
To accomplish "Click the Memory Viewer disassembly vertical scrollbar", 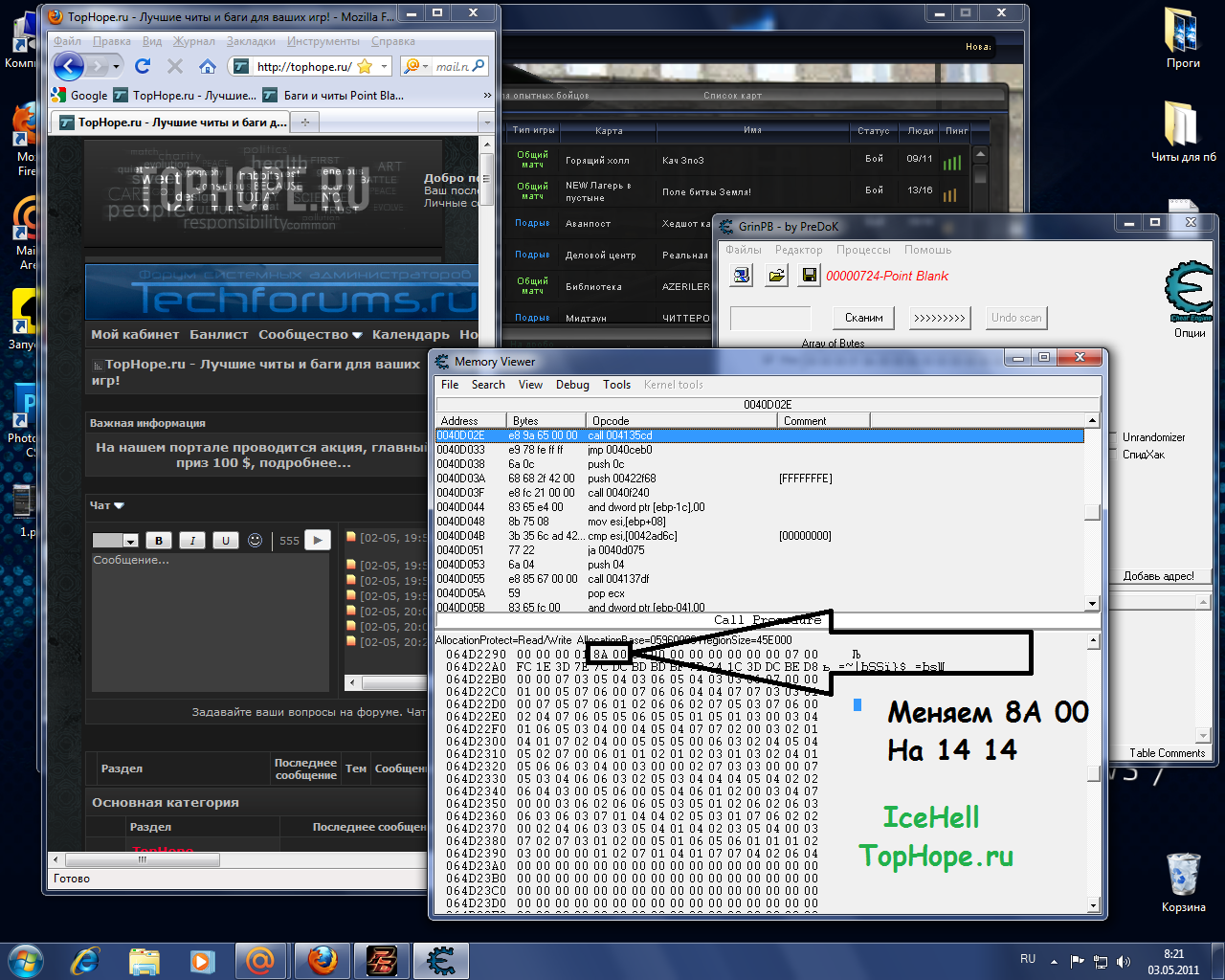I will 1092,512.
